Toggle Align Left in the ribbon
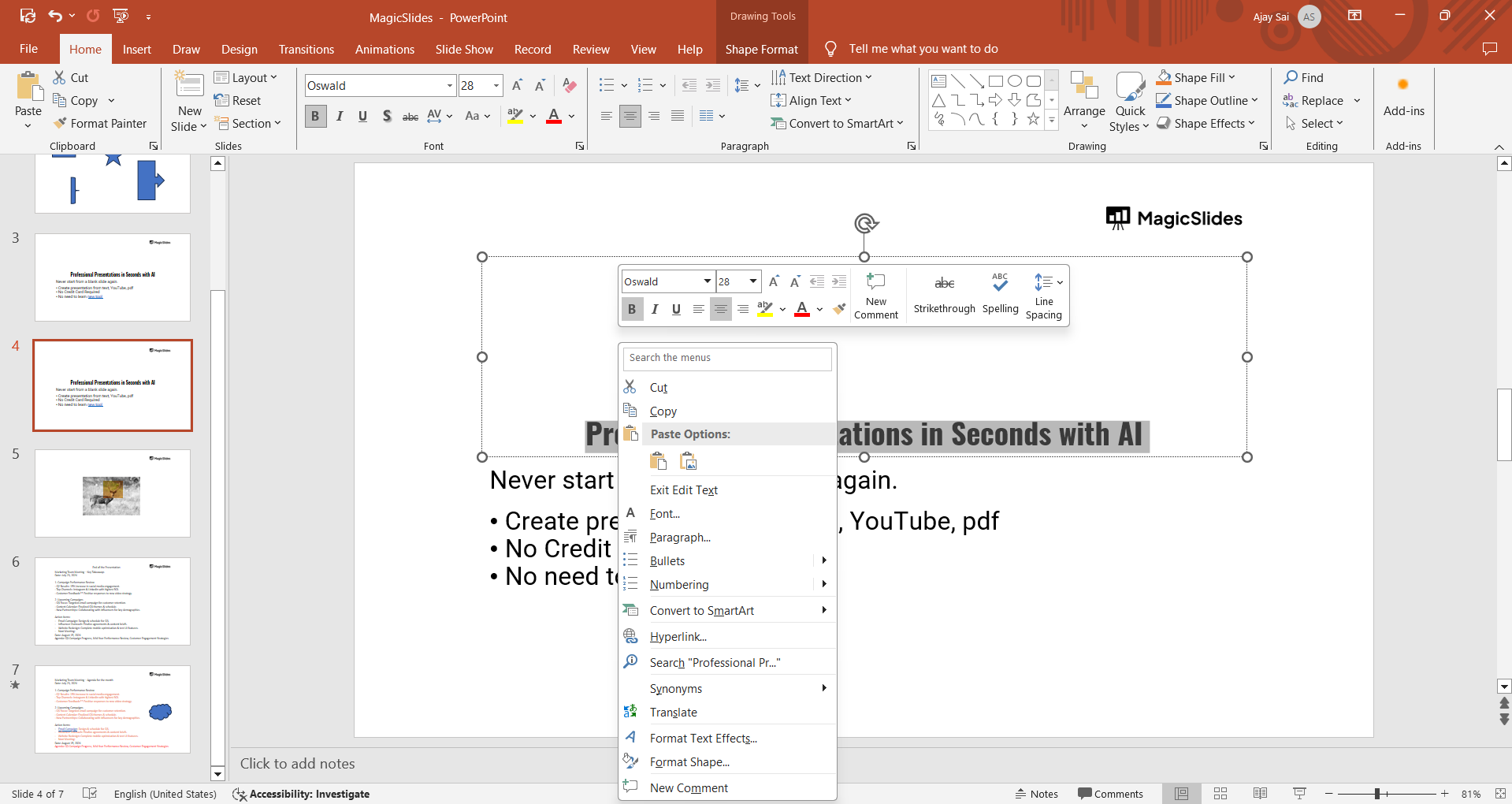 coord(606,117)
